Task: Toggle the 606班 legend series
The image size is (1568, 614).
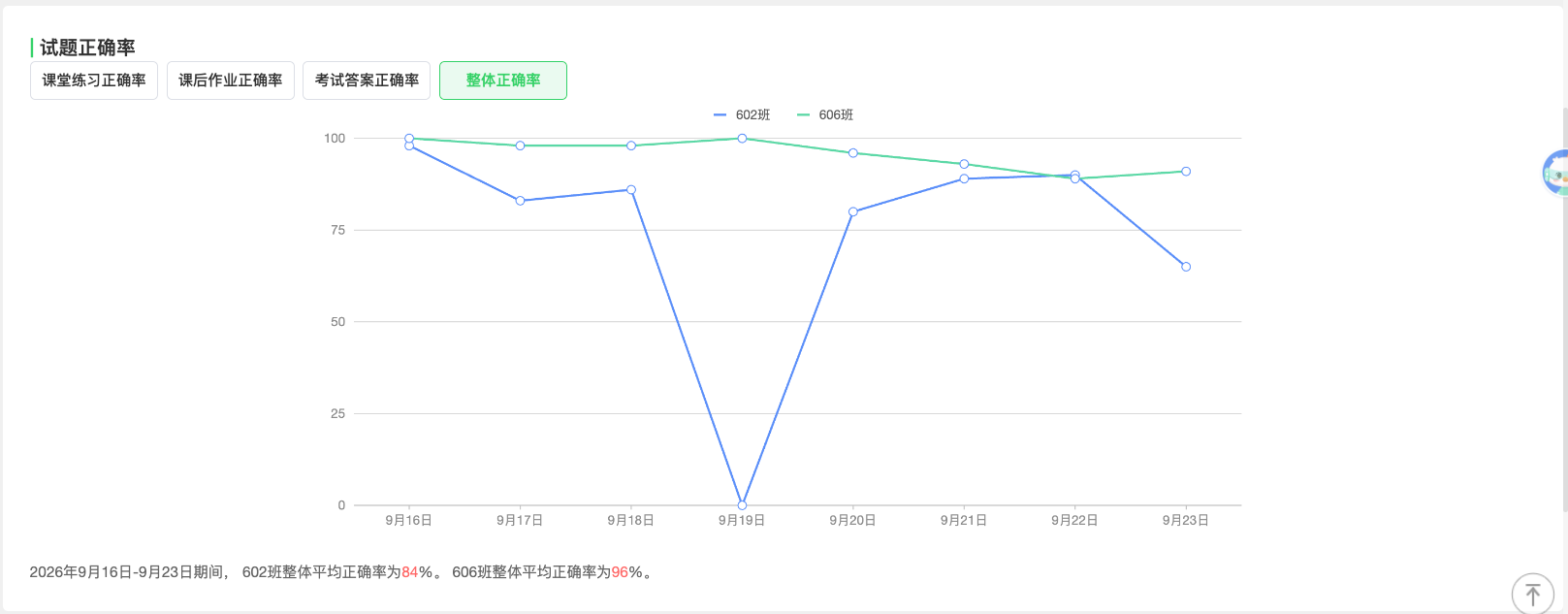Action: click(x=825, y=114)
